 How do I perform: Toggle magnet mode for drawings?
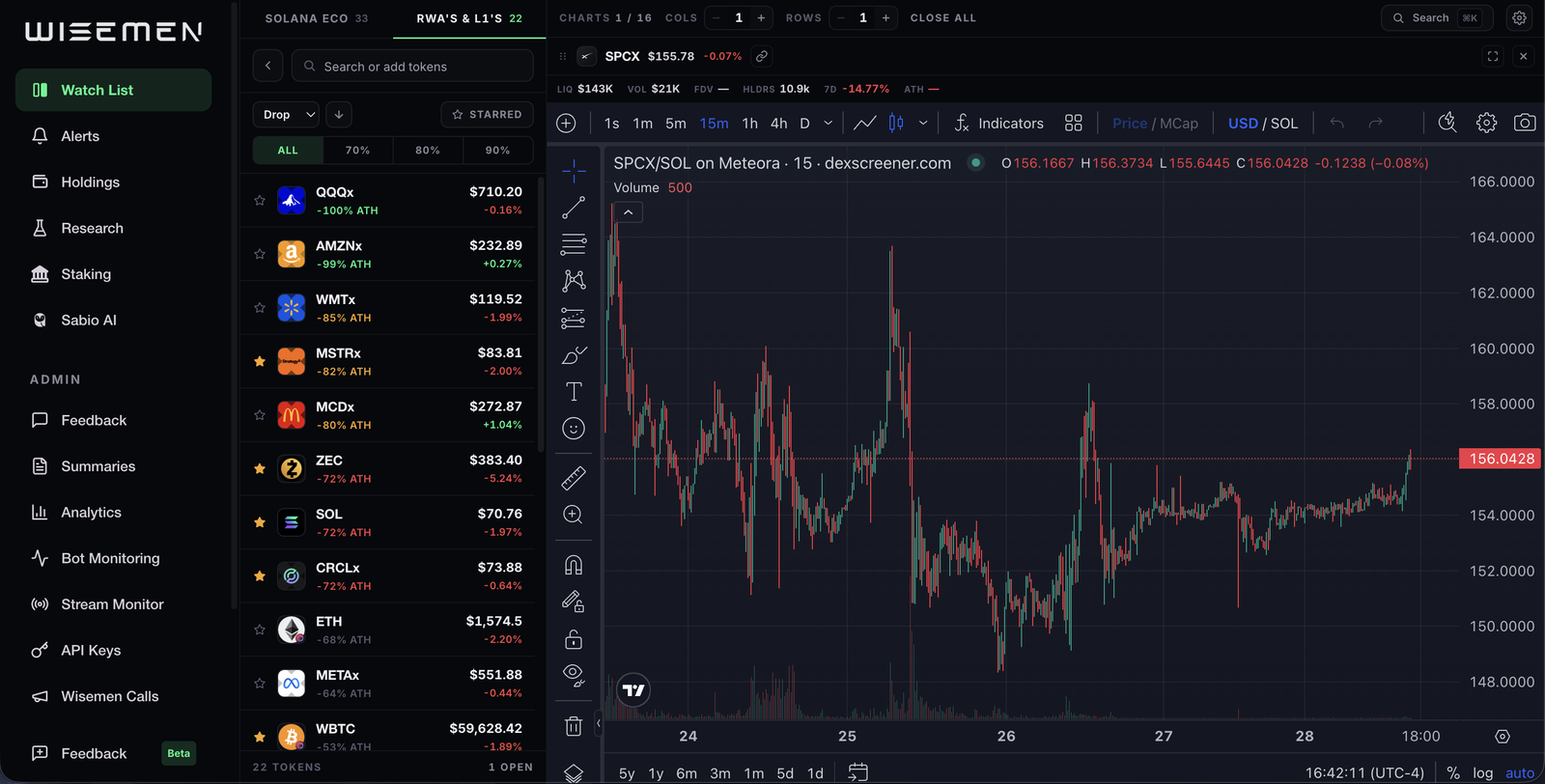tap(574, 565)
